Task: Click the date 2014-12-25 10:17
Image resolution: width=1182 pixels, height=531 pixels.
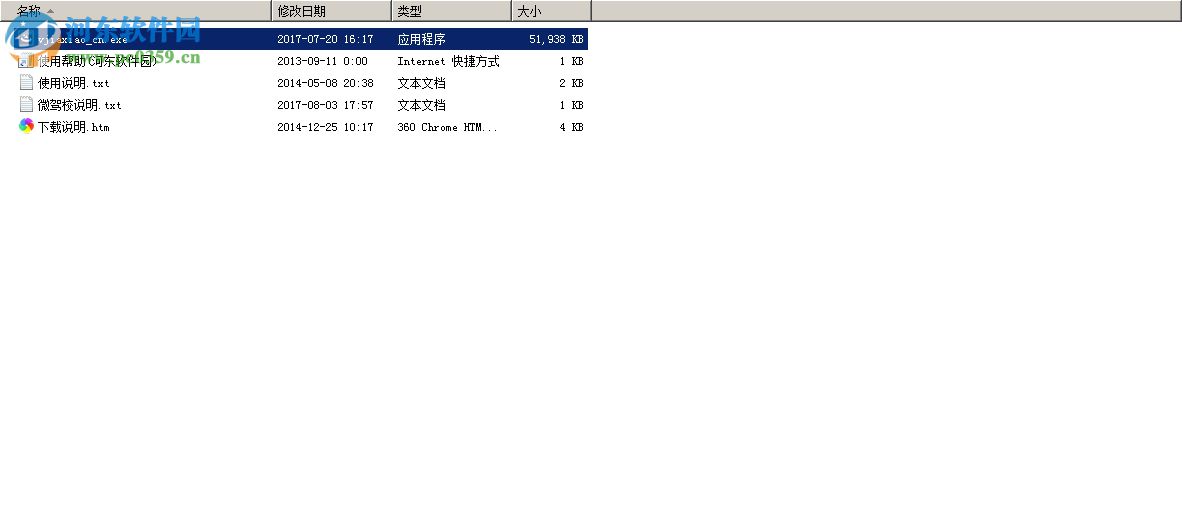Action: (326, 127)
